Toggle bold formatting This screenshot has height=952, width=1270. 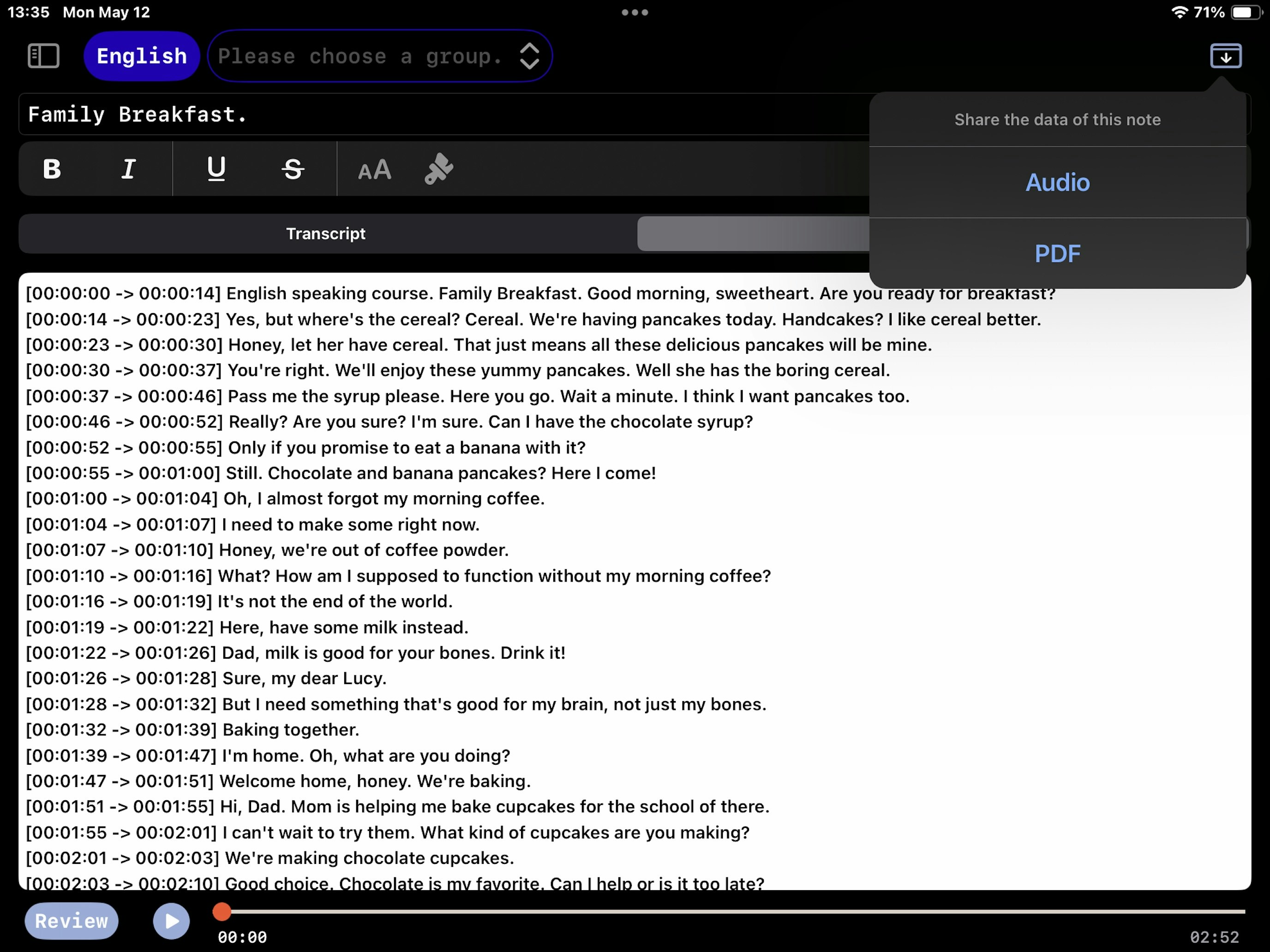[x=52, y=169]
